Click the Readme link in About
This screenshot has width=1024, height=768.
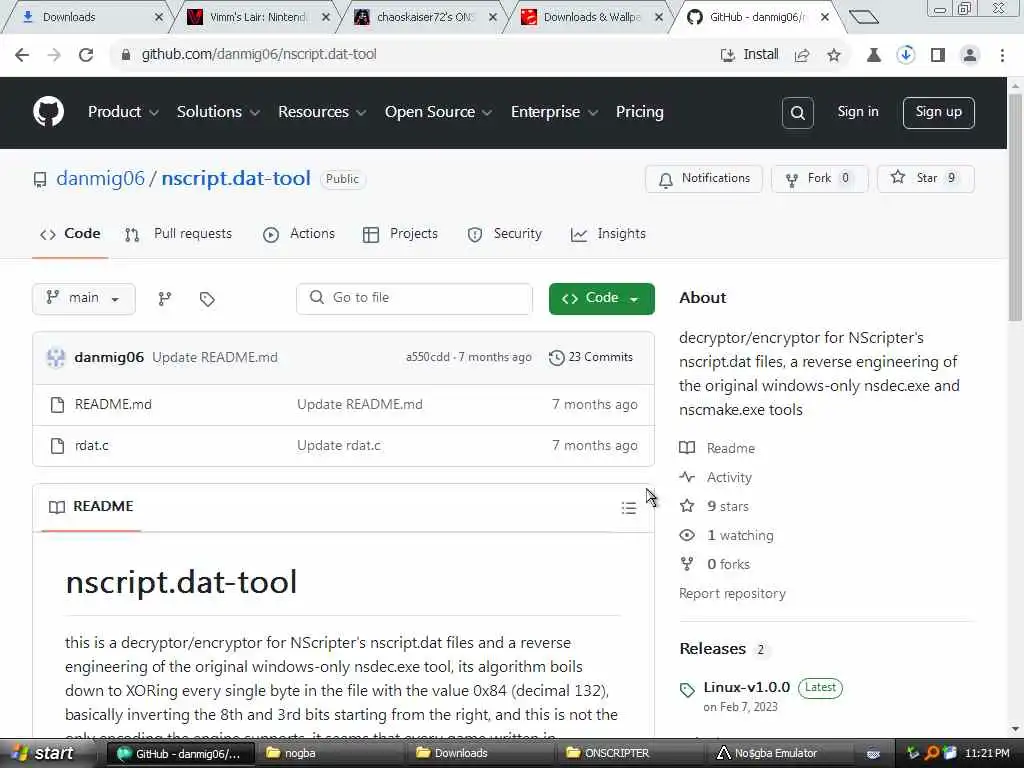point(730,448)
